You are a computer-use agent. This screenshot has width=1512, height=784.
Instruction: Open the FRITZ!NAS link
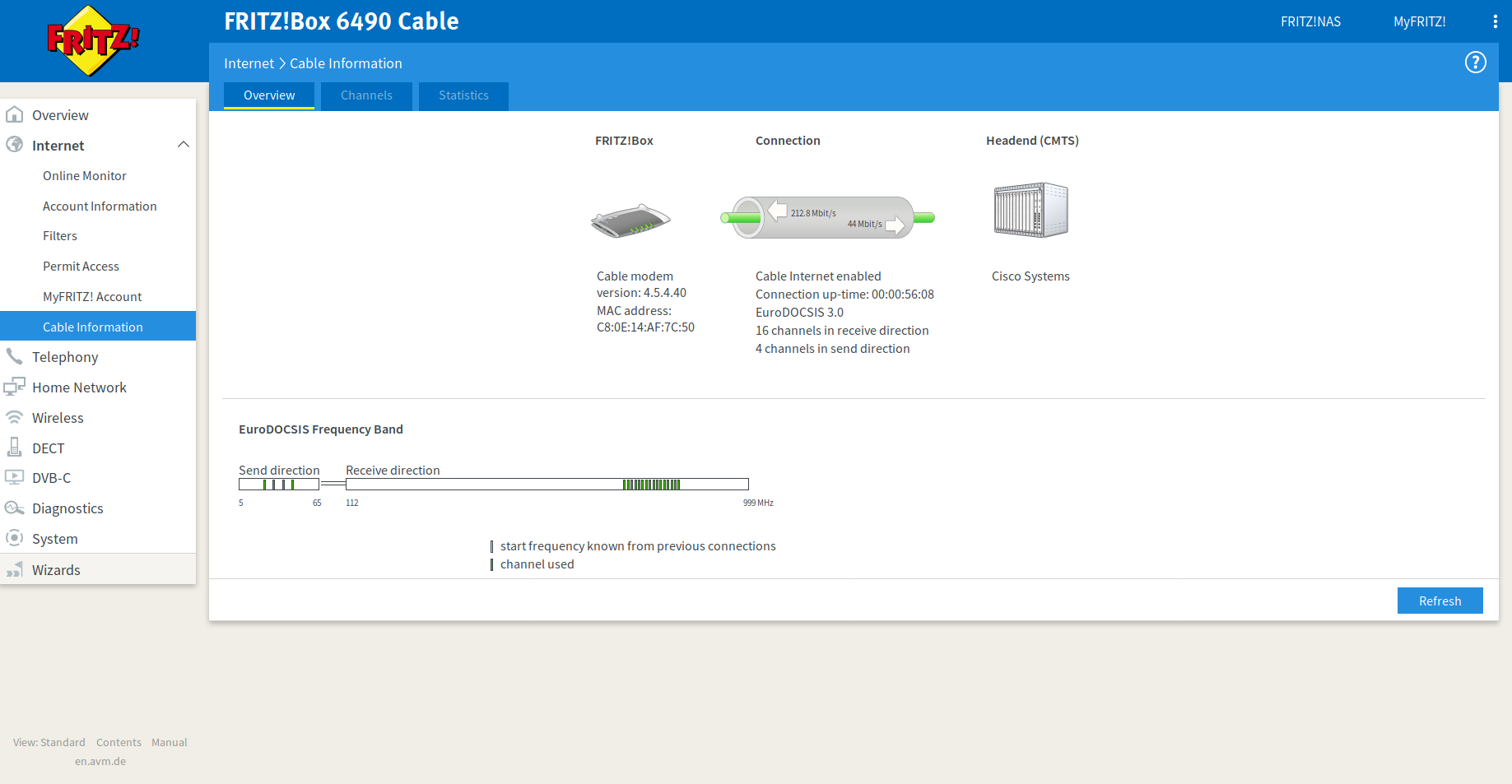point(1310,21)
